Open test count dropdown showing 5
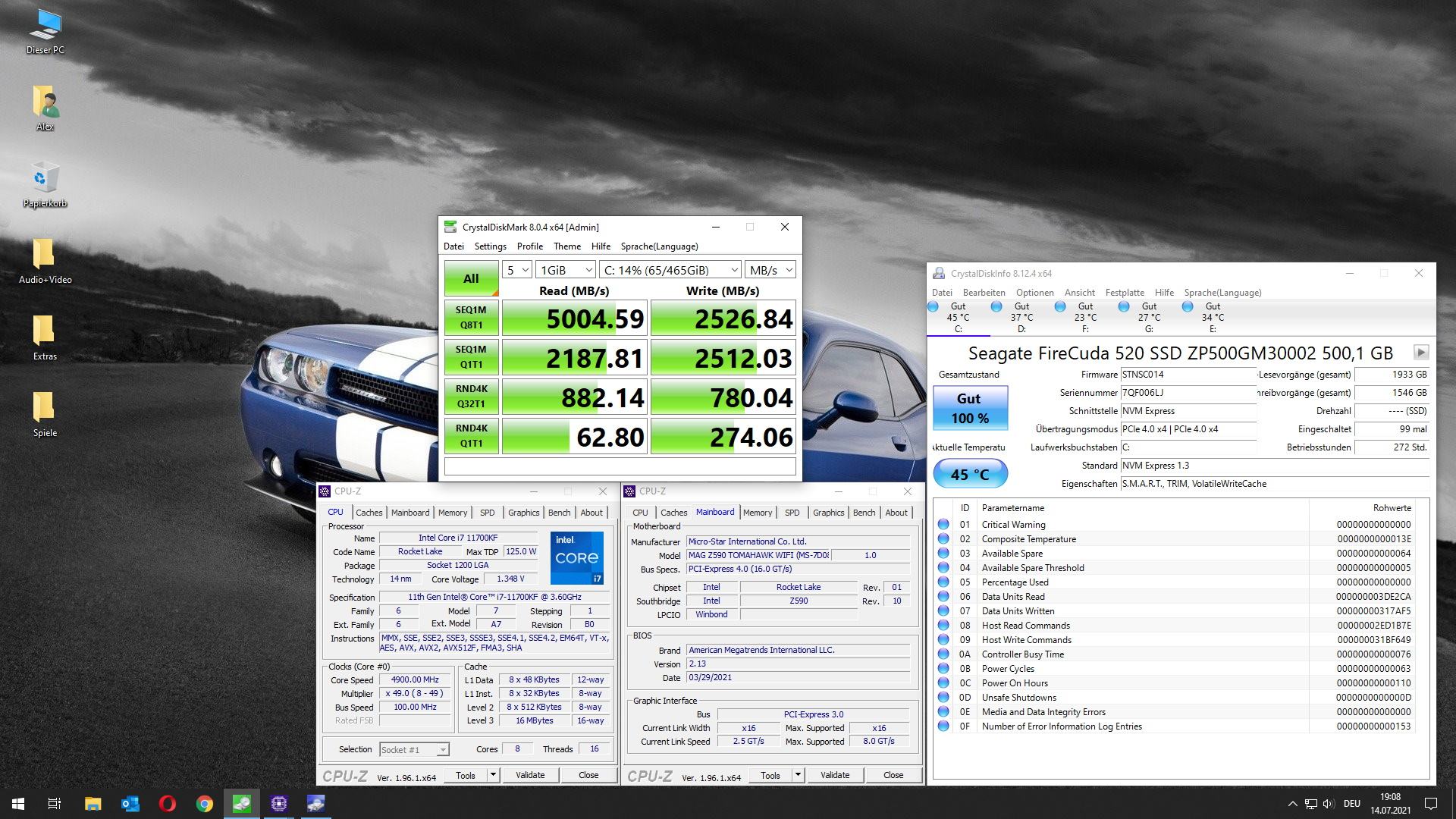This screenshot has height=819, width=1456. pos(517,270)
